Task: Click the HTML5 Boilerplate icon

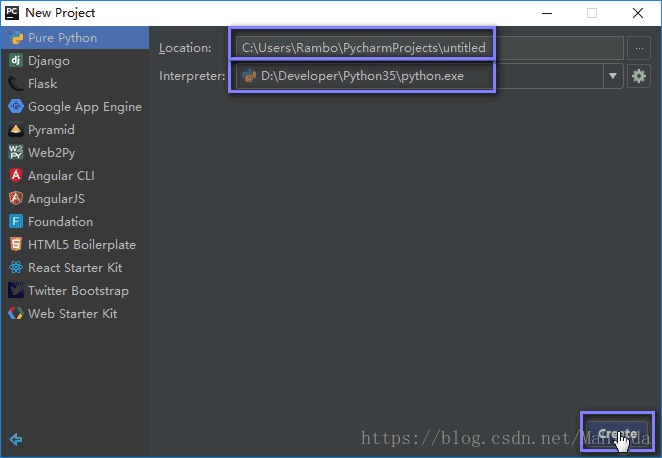Action: coord(16,244)
